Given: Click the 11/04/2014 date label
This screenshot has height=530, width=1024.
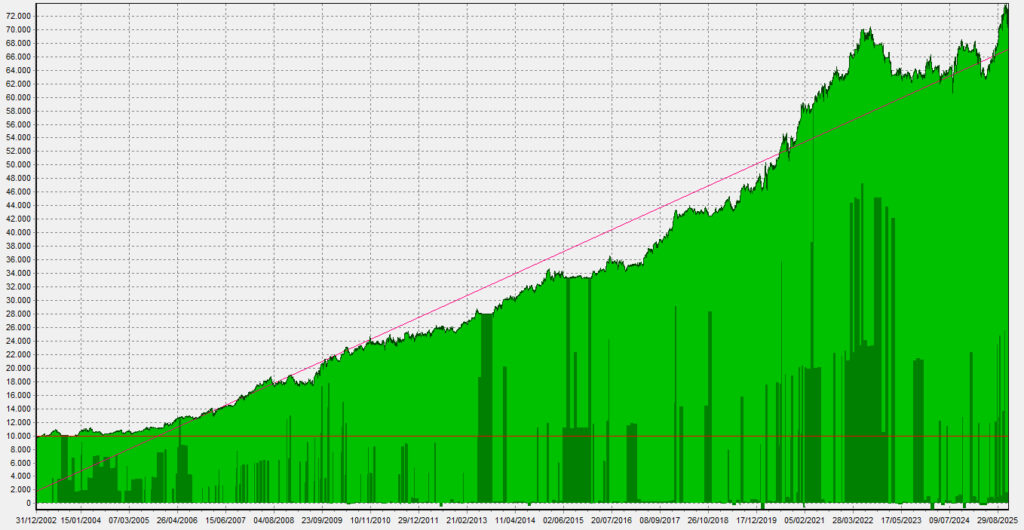Looking at the screenshot, I should [x=515, y=521].
